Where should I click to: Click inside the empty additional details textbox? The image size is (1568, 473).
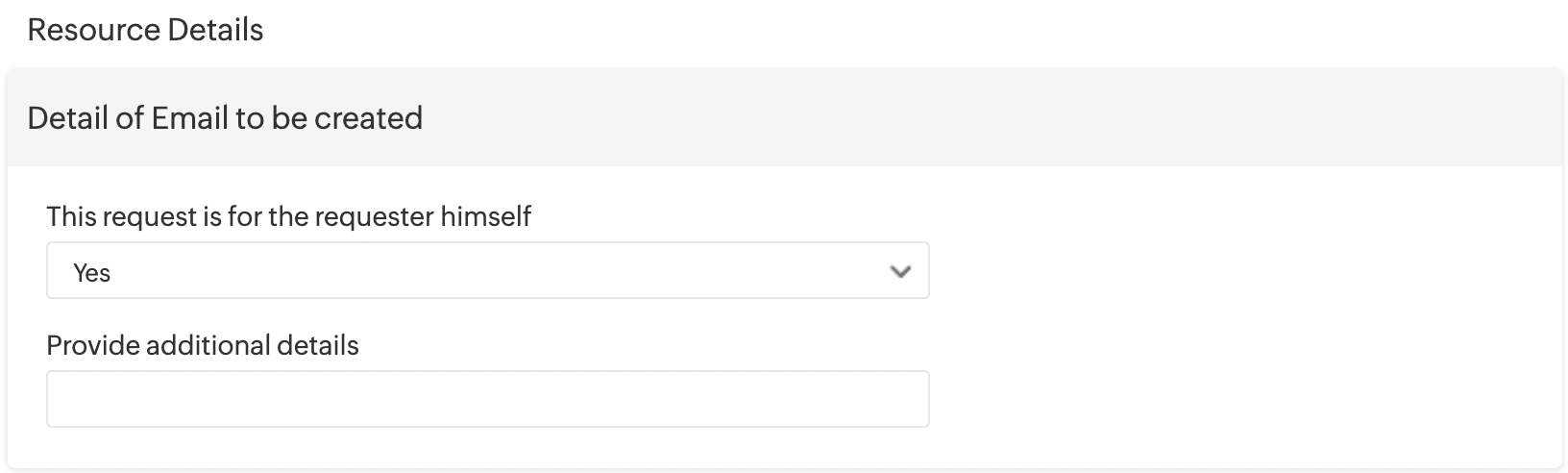point(487,399)
